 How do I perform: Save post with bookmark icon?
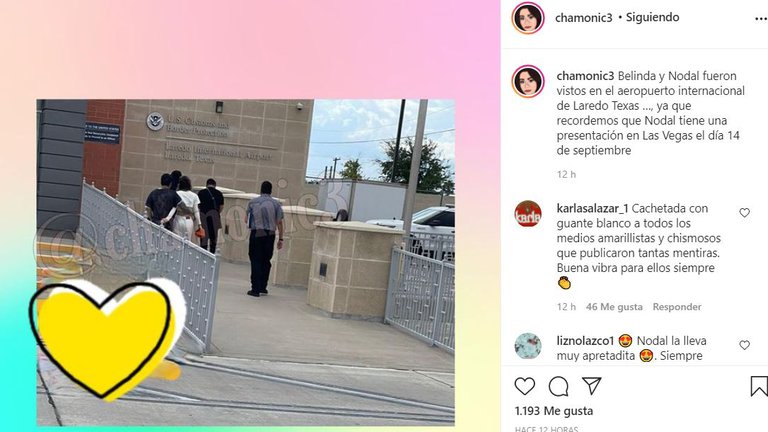coord(759,386)
